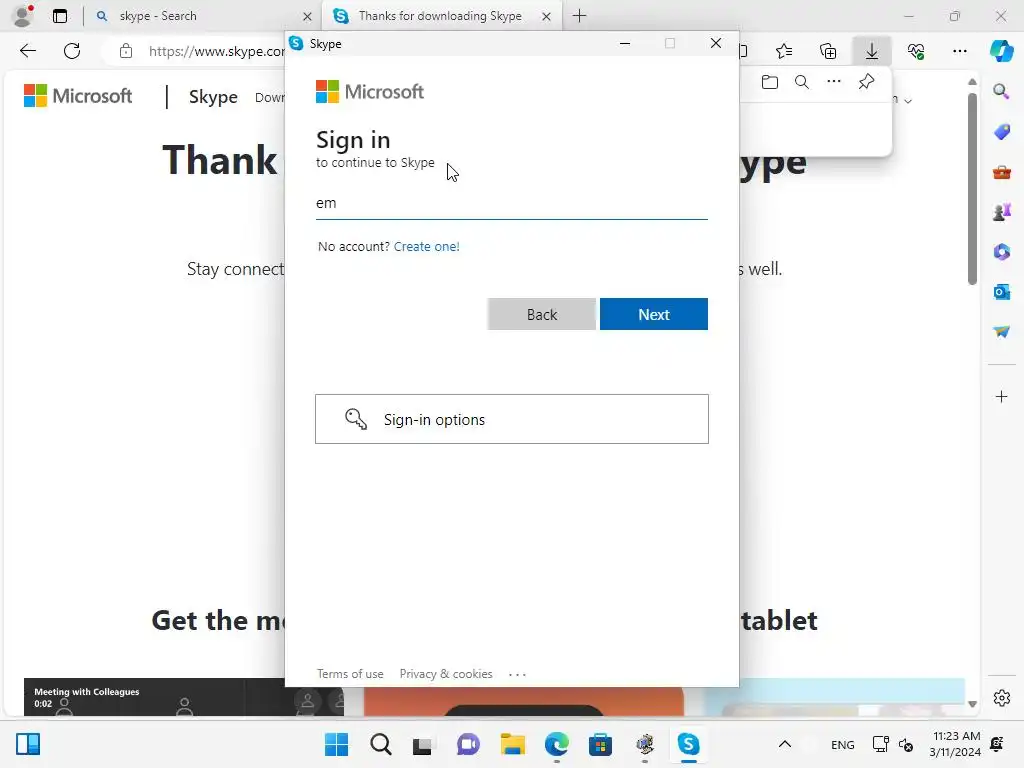This screenshot has width=1024, height=768.
Task: Click the Next button in Skype sign-in
Action: [653, 314]
